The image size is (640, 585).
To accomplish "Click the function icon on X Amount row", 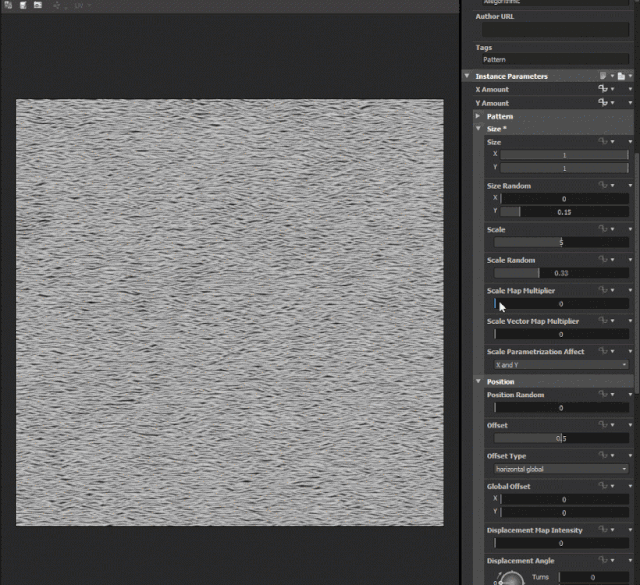I will tap(602, 89).
